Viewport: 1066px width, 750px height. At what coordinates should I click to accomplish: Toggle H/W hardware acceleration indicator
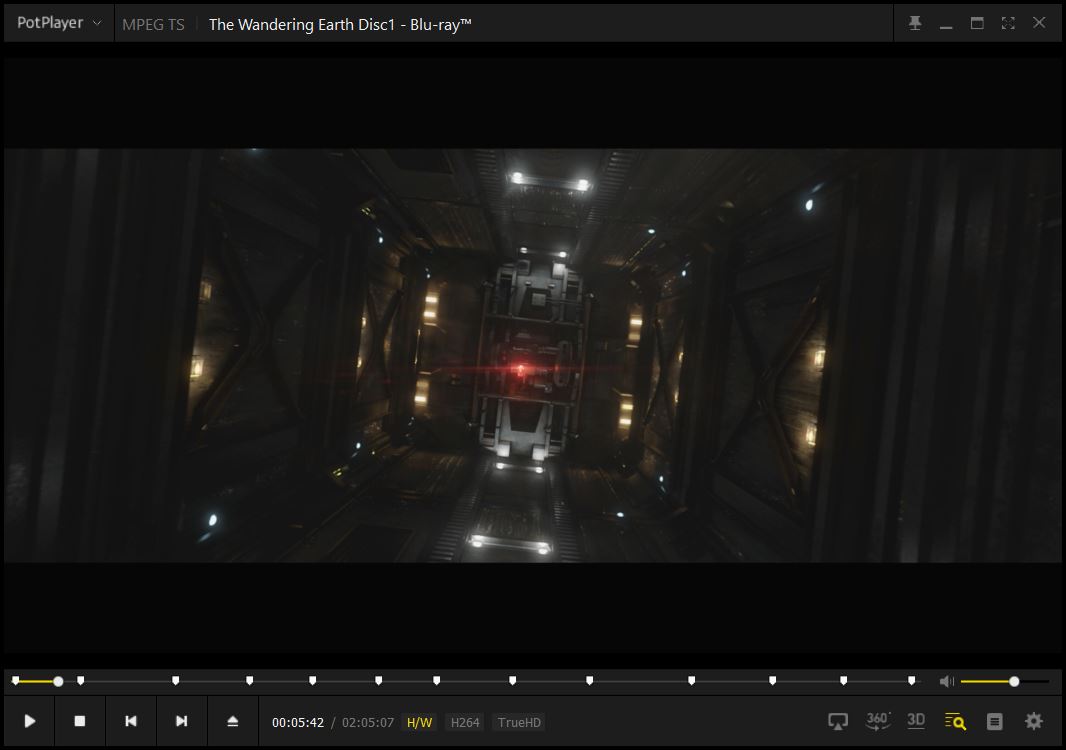click(420, 722)
